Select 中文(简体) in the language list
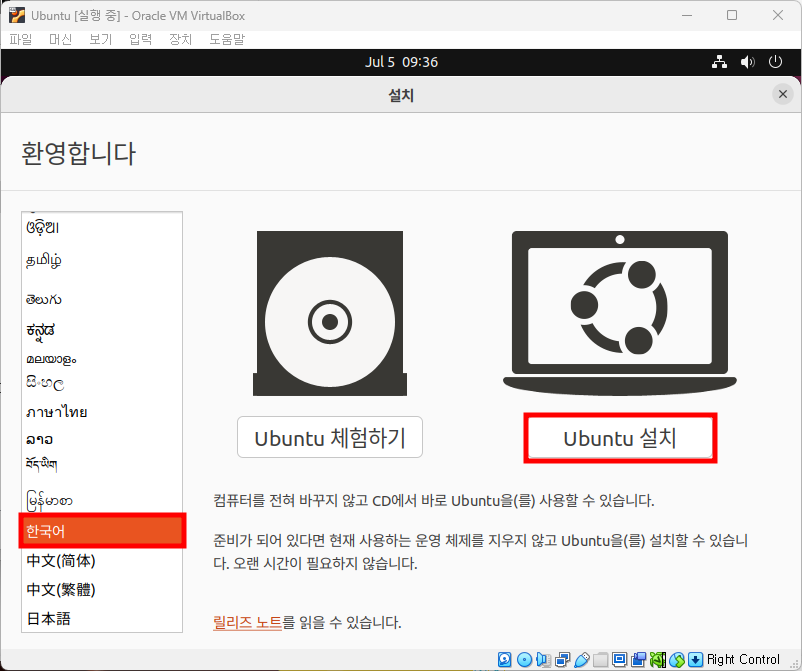Screen dimensions: 802x671 (102, 561)
